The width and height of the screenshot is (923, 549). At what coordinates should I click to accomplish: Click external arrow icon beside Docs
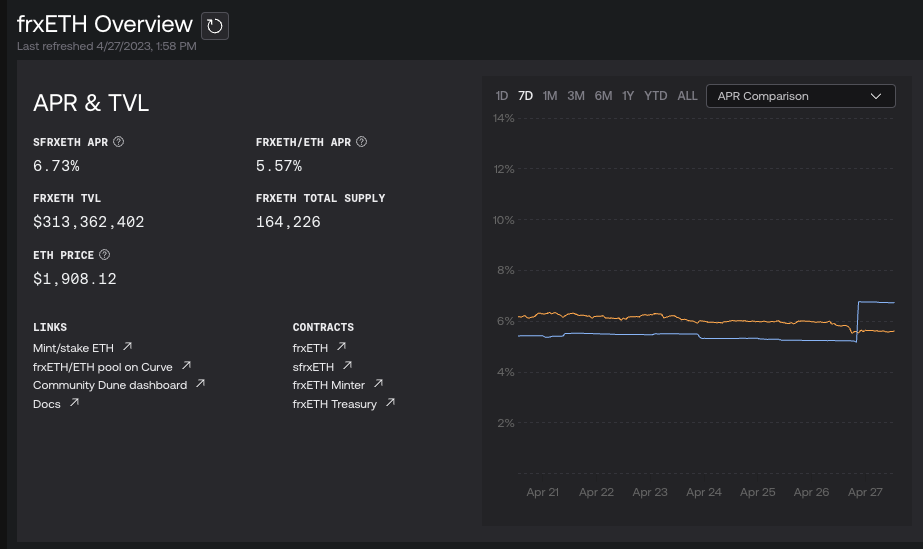(x=74, y=403)
